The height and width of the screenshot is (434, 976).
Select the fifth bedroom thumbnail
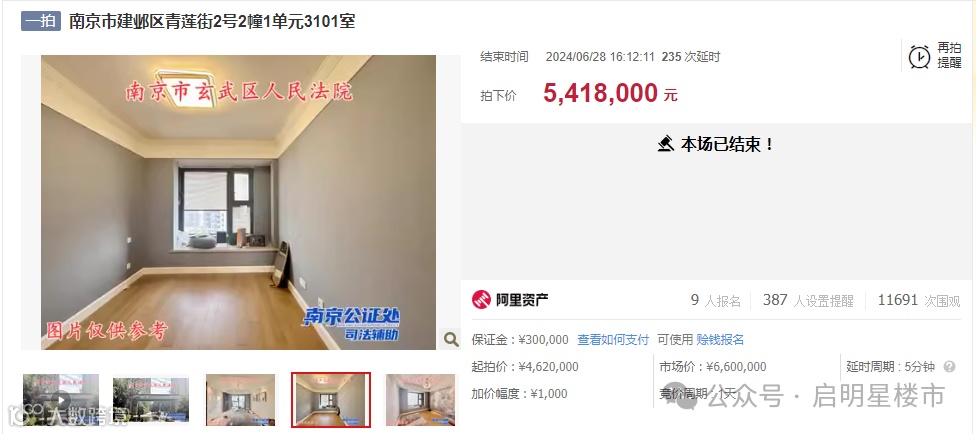click(x=420, y=399)
